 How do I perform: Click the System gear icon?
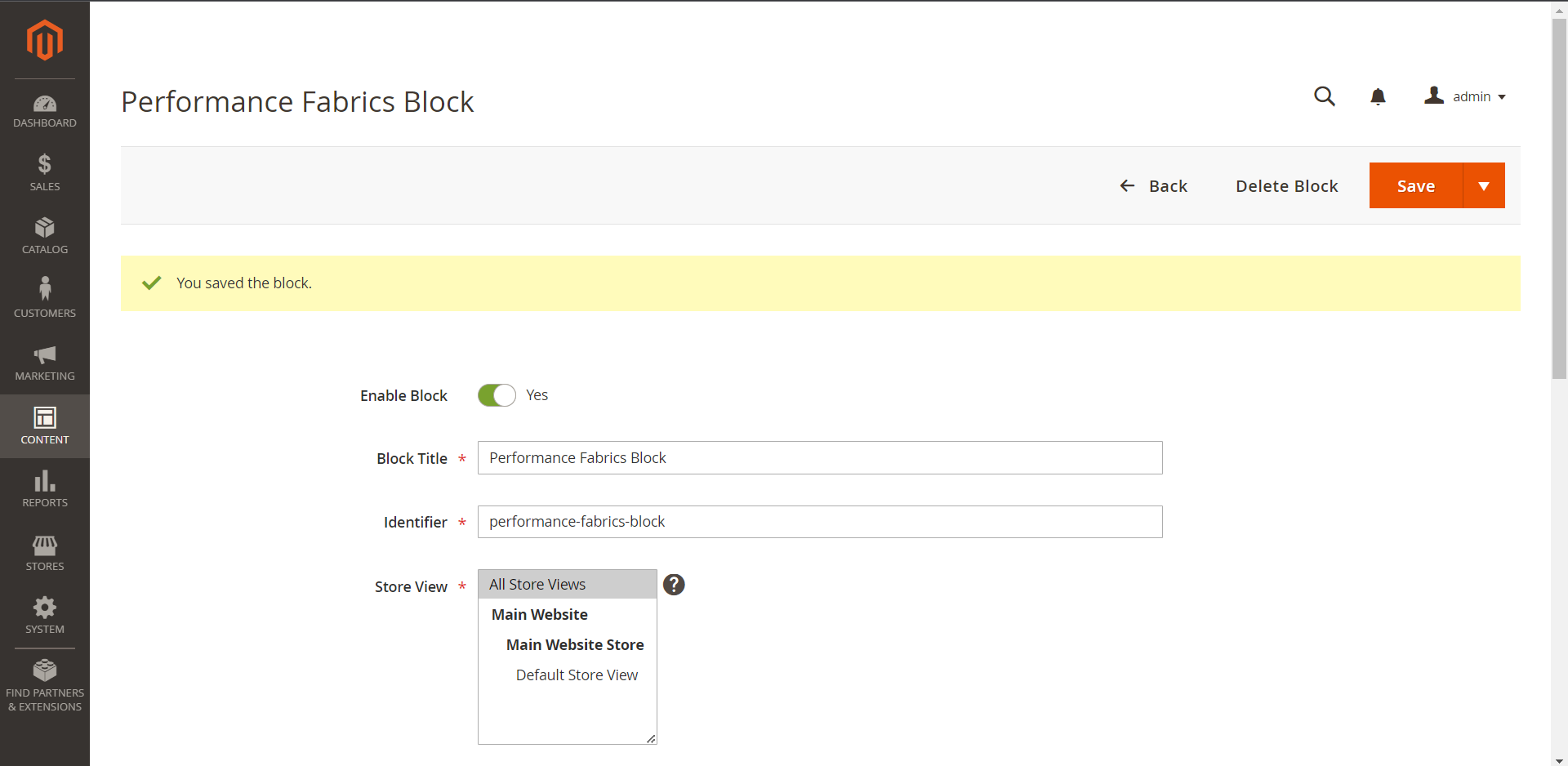tap(44, 615)
